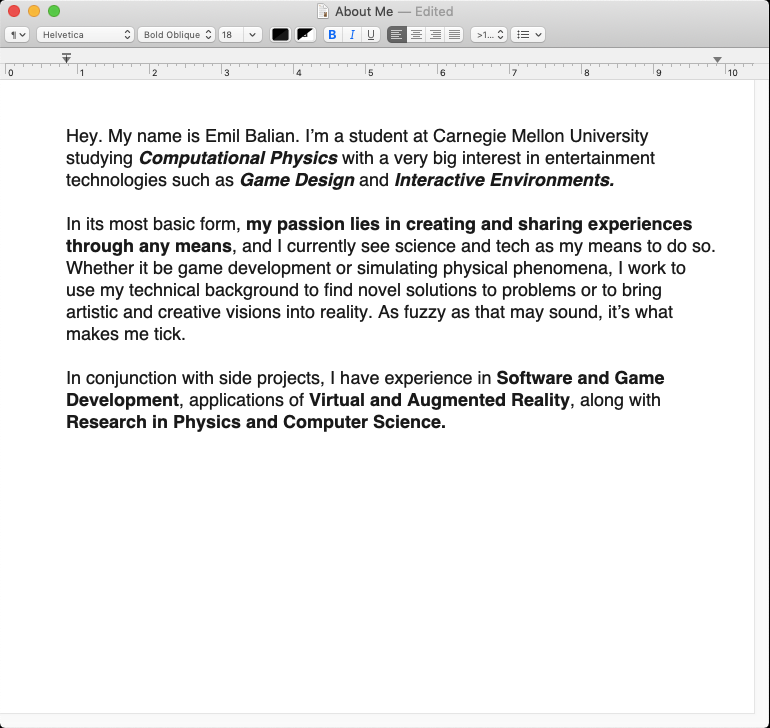The image size is (770, 728).
Task: Click the text "Carnegie Mellon University"
Action: [540, 136]
